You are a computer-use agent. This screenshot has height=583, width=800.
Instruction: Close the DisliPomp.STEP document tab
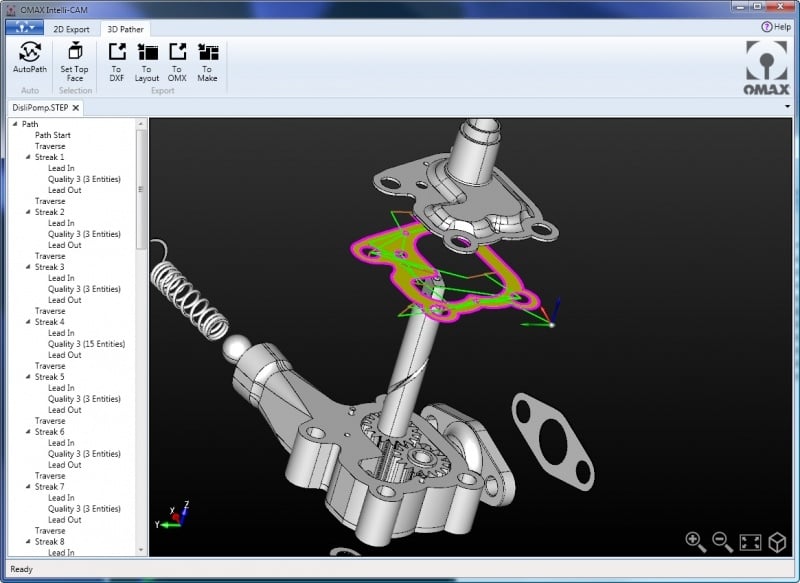[76, 107]
